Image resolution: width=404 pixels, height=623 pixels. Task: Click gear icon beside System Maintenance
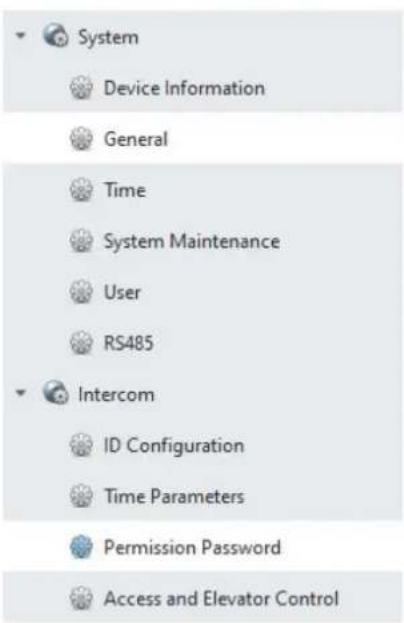pyautogui.click(x=81, y=241)
